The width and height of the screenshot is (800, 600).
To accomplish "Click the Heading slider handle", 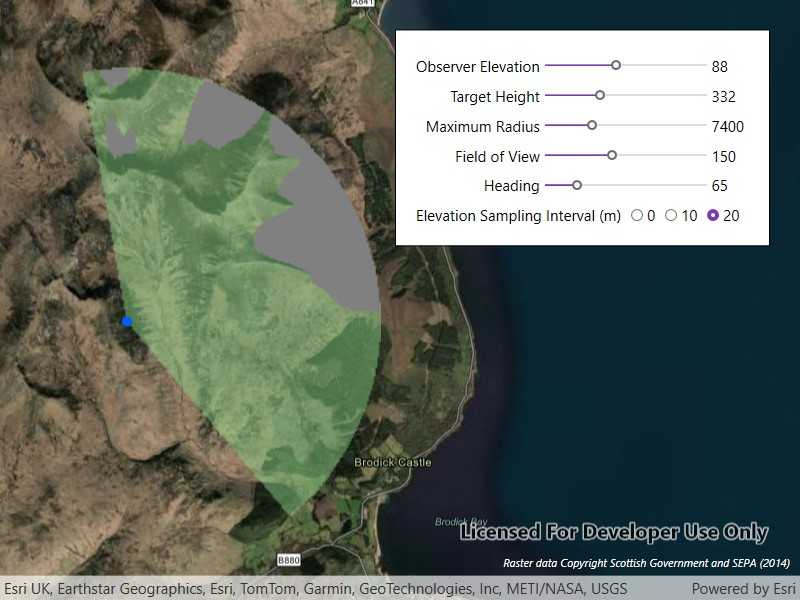I will pos(575,186).
